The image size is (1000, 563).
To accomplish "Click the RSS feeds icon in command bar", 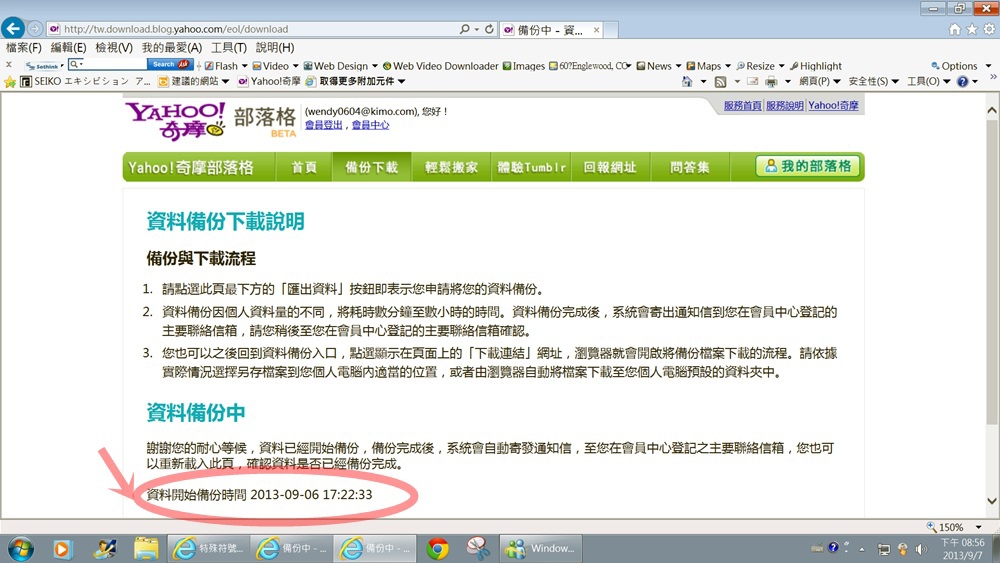I will coord(720,82).
